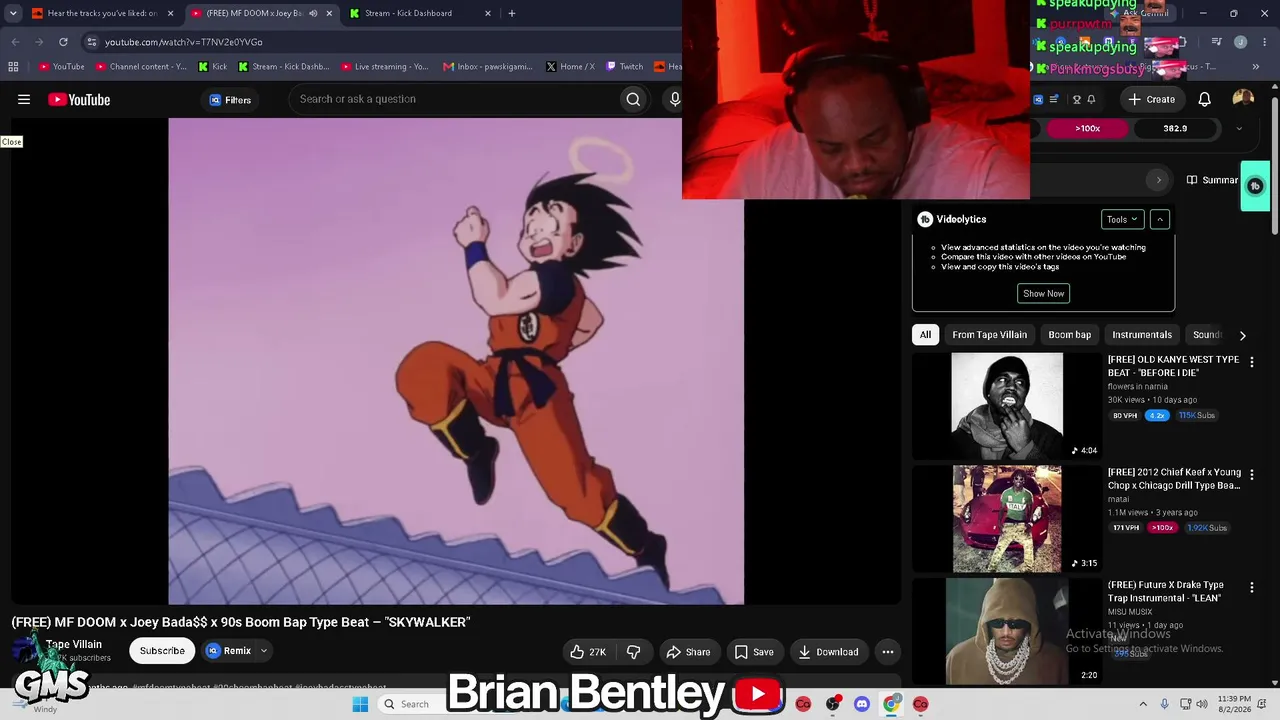Click Show Now in Videolytics
This screenshot has width=1280, height=720.
tap(1043, 293)
